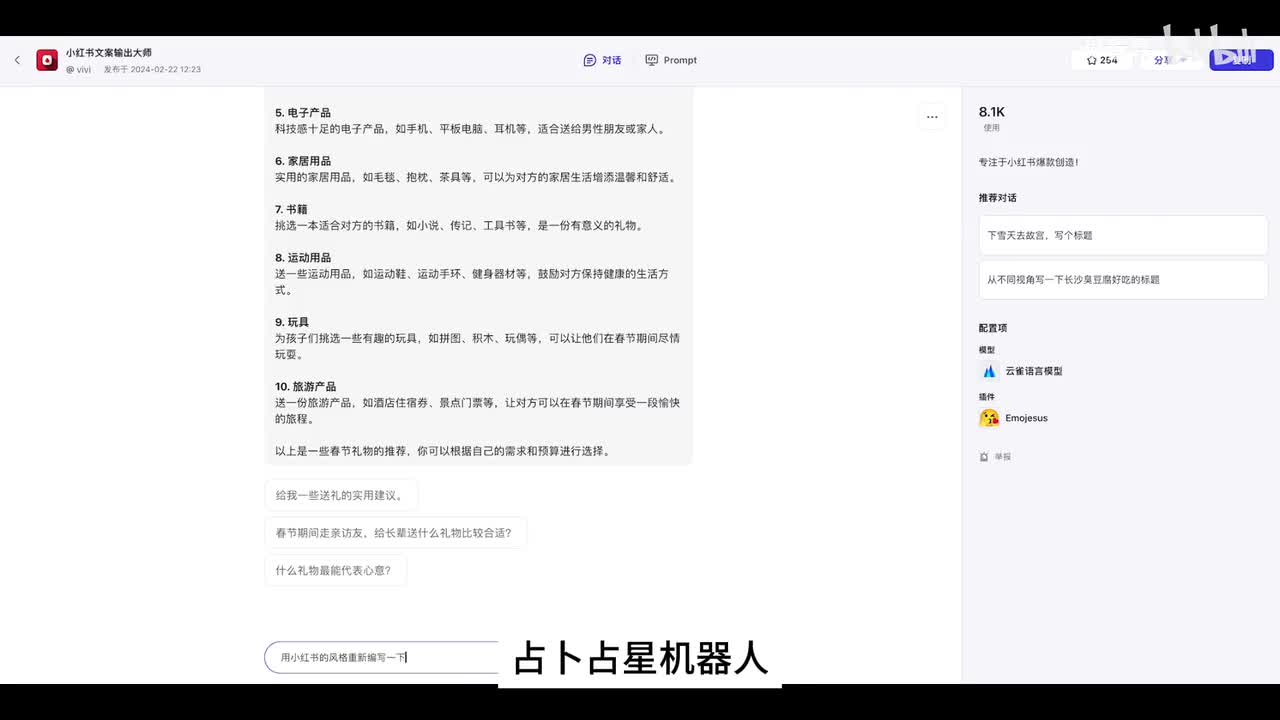
Task: Select suggestion 什么礼物最能代表心意
Action: coord(334,571)
